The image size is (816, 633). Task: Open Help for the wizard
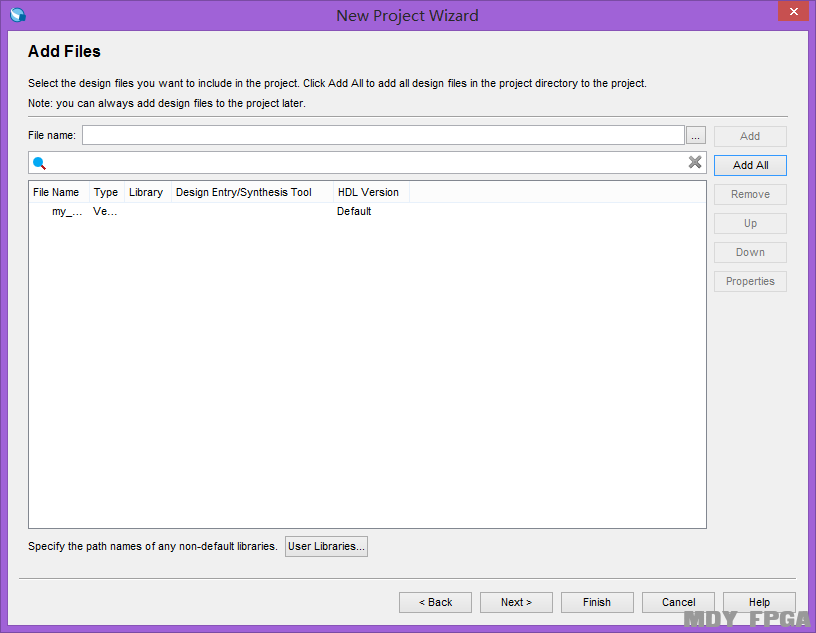[x=759, y=602]
